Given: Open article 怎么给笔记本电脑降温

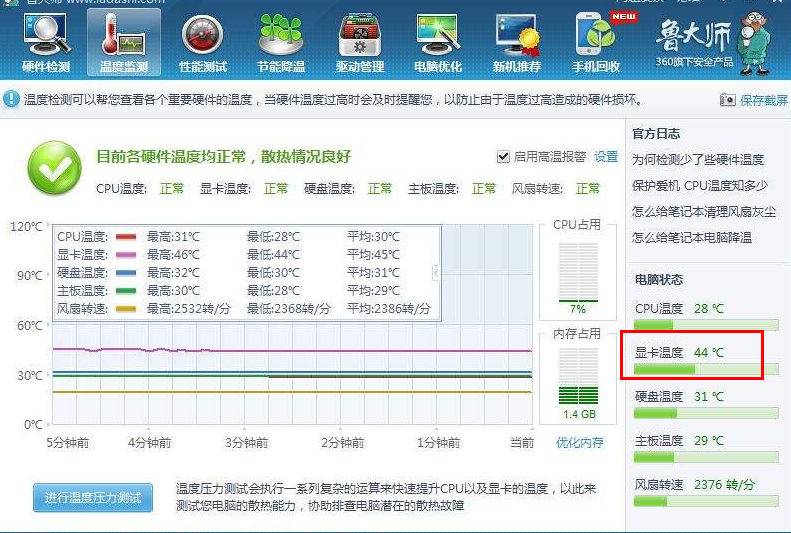Looking at the screenshot, I should click(x=692, y=237).
